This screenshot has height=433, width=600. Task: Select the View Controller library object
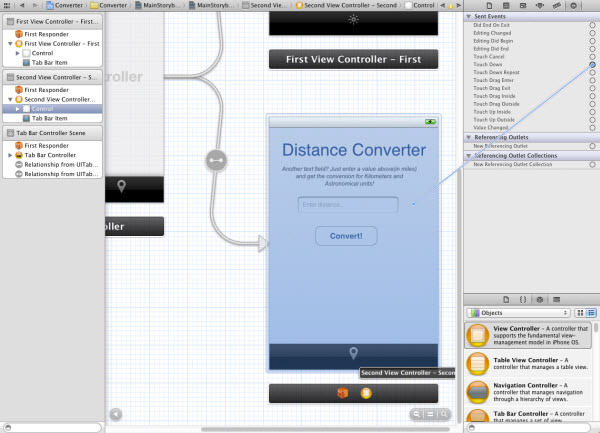pos(528,335)
